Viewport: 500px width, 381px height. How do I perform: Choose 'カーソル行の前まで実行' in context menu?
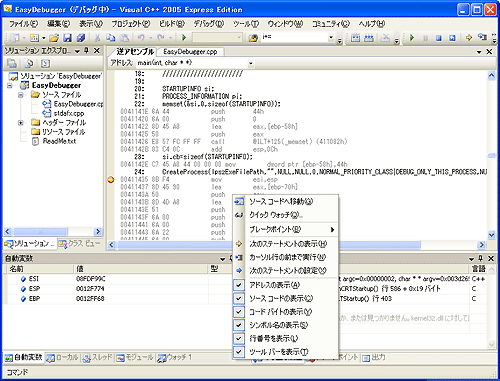286,257
